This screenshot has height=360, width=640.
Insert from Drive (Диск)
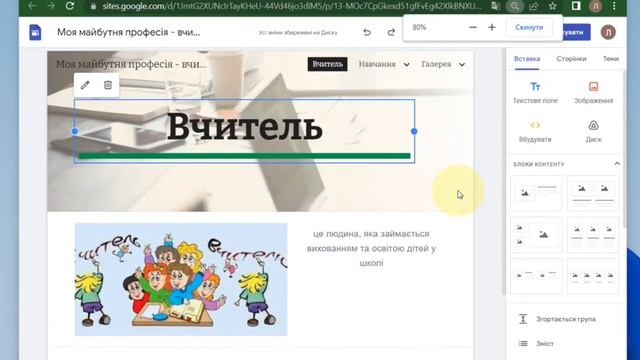click(593, 131)
